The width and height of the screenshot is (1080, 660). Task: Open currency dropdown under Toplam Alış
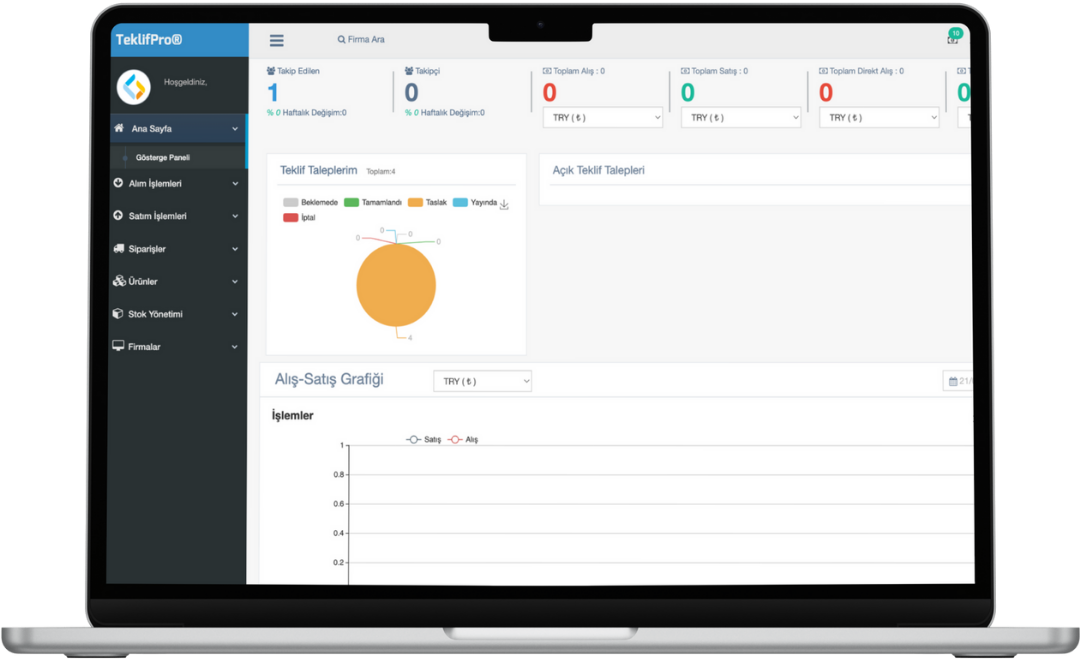pos(603,118)
